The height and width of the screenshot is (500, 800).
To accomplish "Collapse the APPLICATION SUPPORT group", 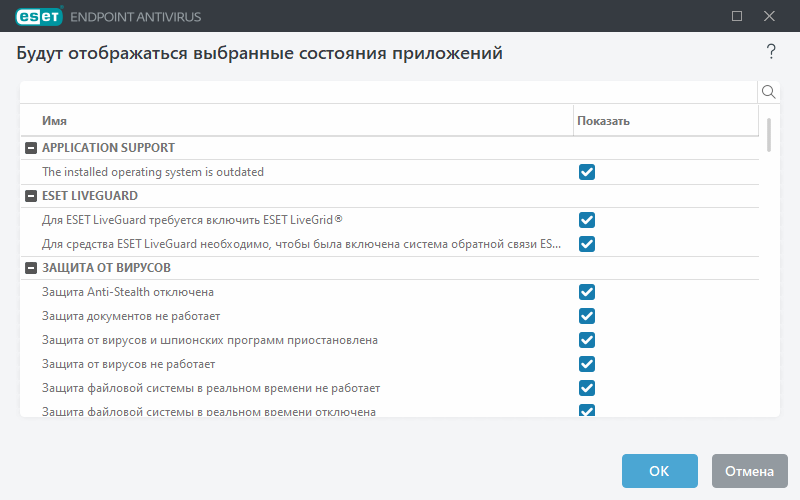I will 31,148.
